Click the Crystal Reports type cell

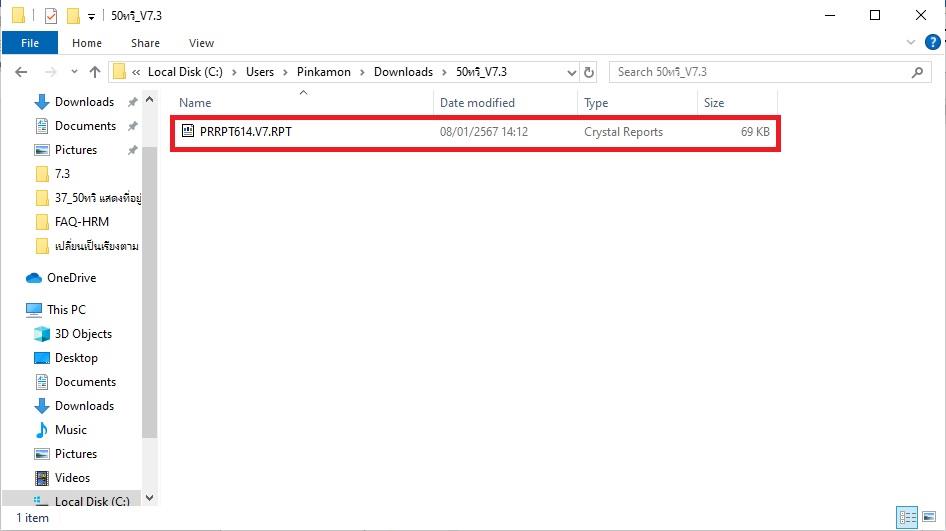point(623,132)
